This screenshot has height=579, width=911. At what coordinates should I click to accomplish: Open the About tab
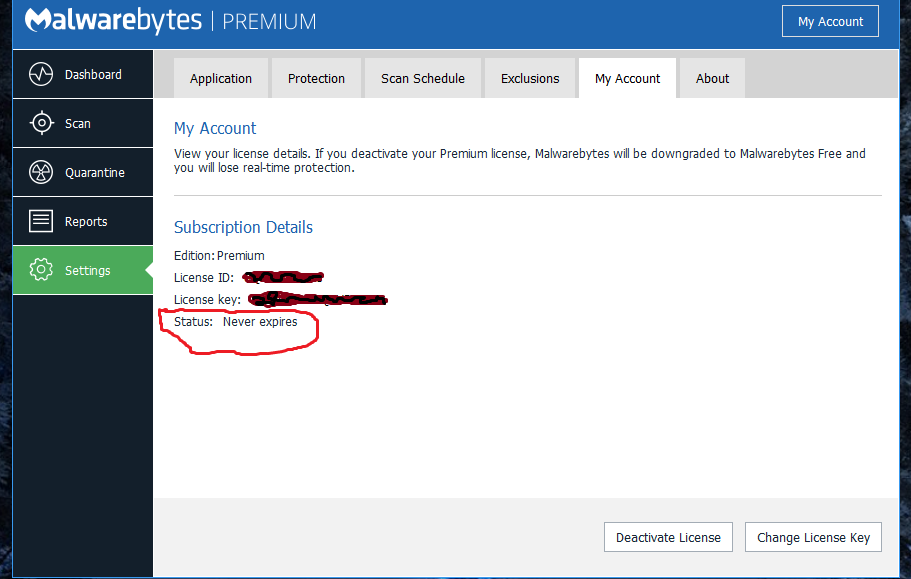712,78
